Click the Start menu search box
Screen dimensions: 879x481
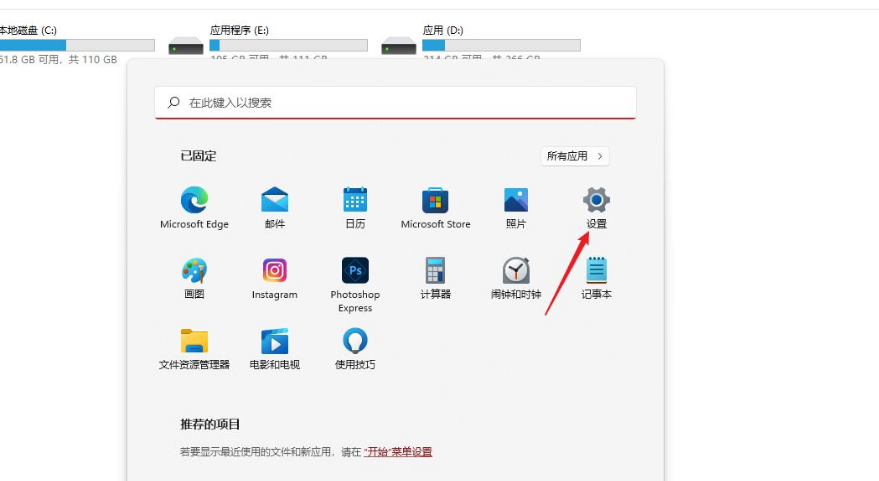pyautogui.click(x=395, y=102)
